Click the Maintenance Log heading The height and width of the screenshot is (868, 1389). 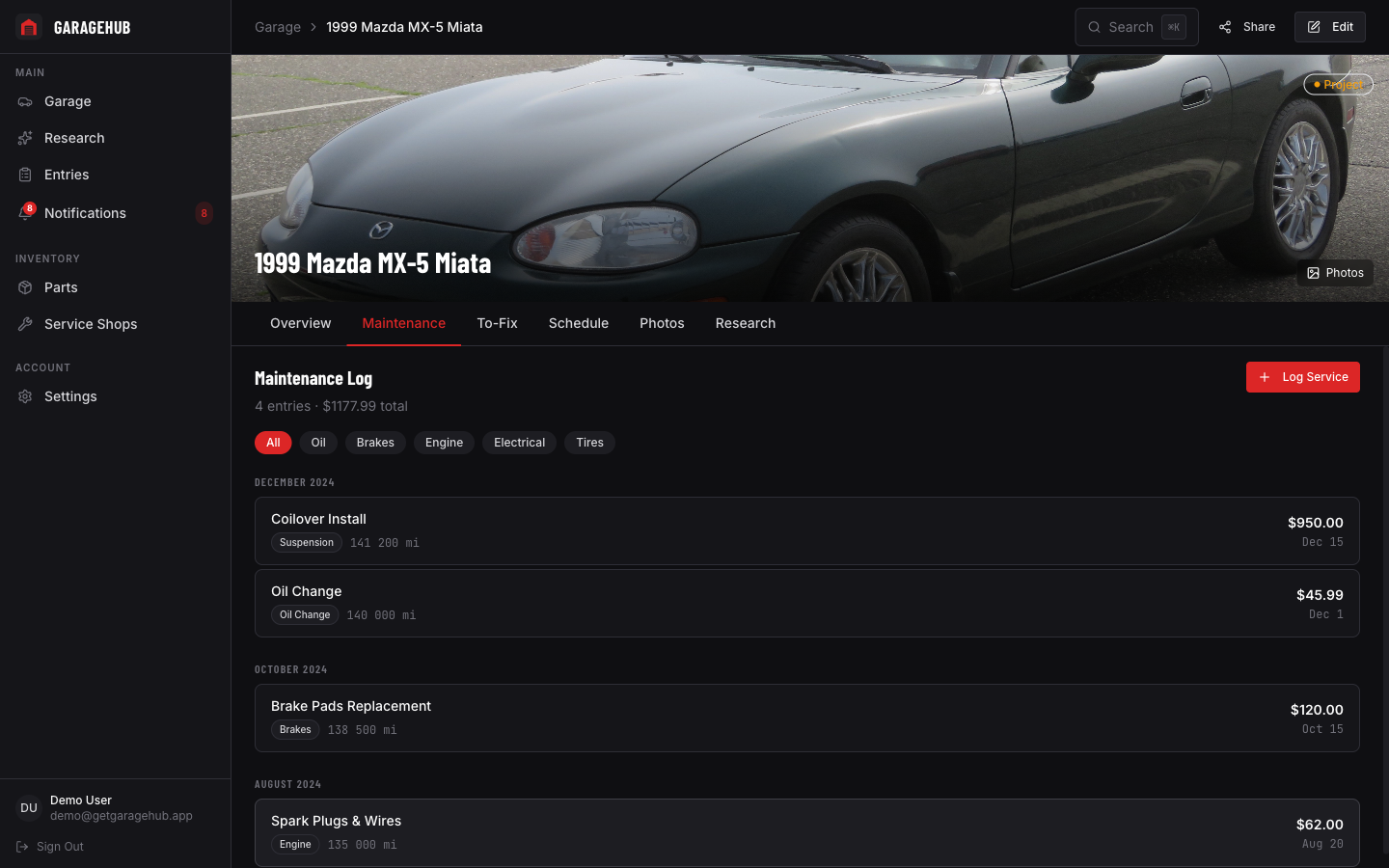click(x=313, y=378)
